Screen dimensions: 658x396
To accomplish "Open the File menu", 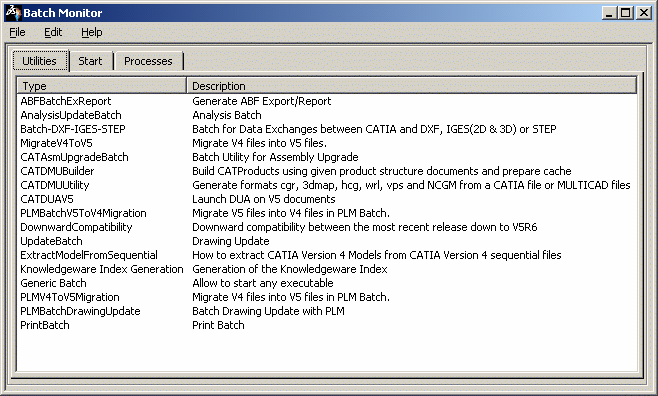I will click(17, 33).
